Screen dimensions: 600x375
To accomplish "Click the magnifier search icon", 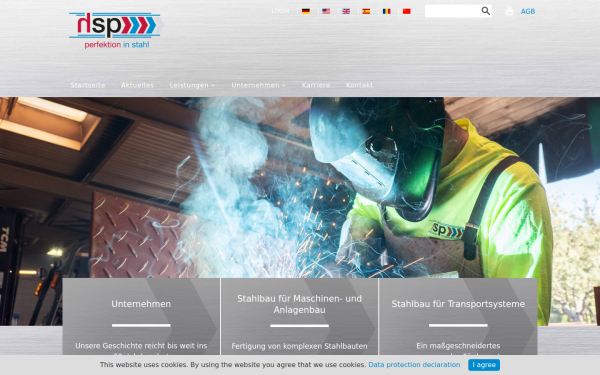I will pos(486,11).
